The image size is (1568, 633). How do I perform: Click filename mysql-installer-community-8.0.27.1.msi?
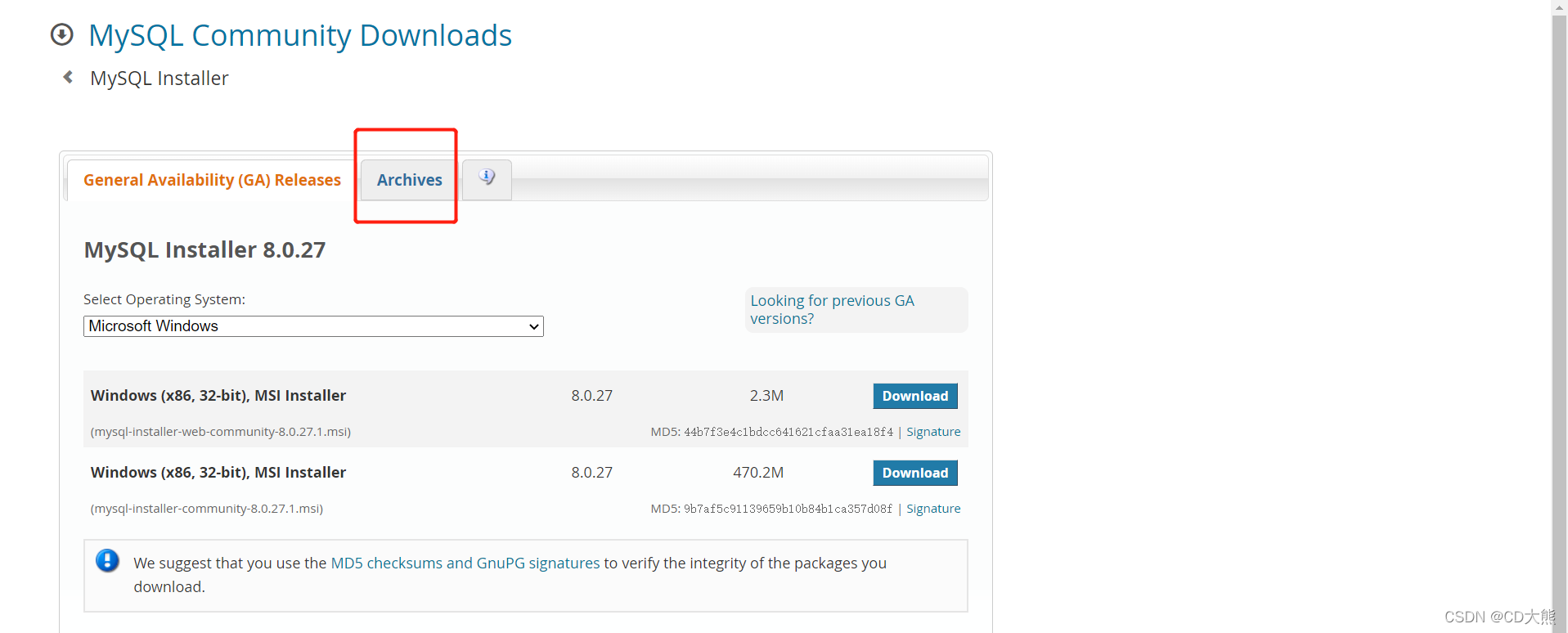click(207, 509)
